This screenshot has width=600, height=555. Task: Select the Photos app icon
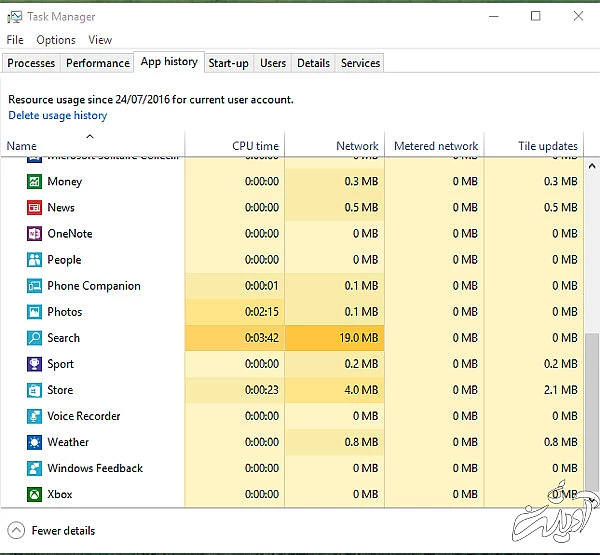coord(35,312)
